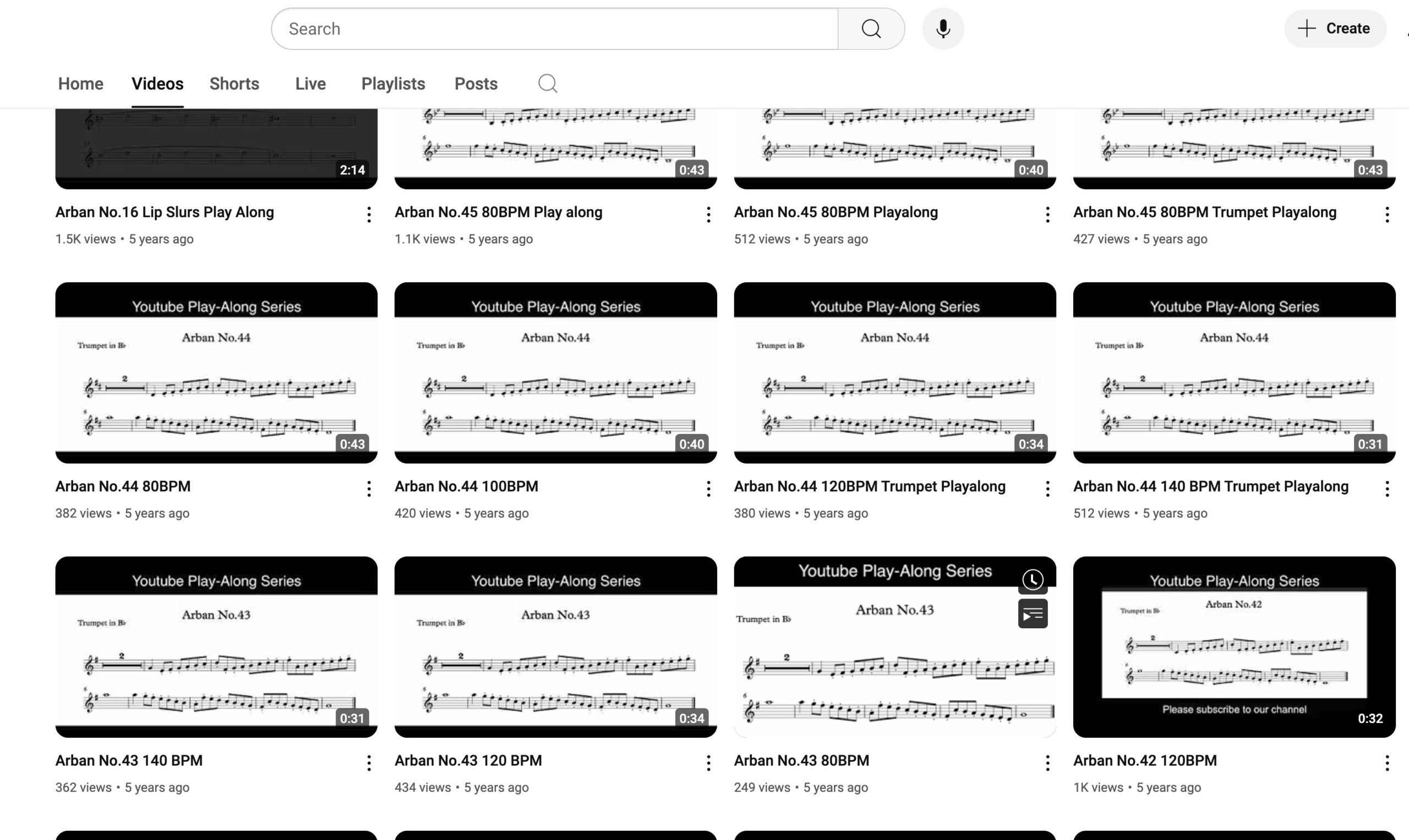Play thumbnail of Arban No.43 140 BPM video
This screenshot has width=1409, height=840.
point(216,646)
